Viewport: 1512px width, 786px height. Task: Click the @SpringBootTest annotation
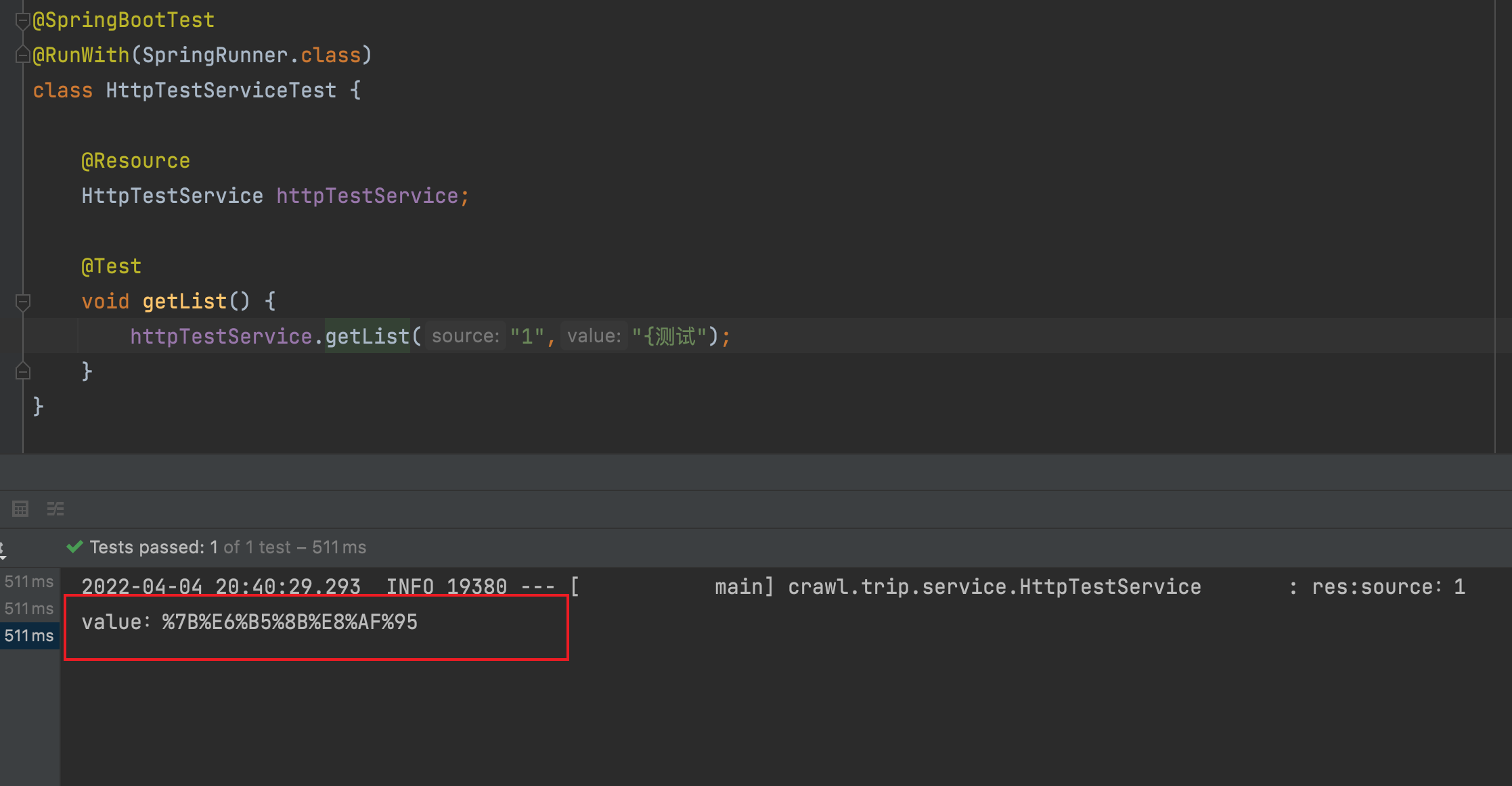tap(124, 20)
